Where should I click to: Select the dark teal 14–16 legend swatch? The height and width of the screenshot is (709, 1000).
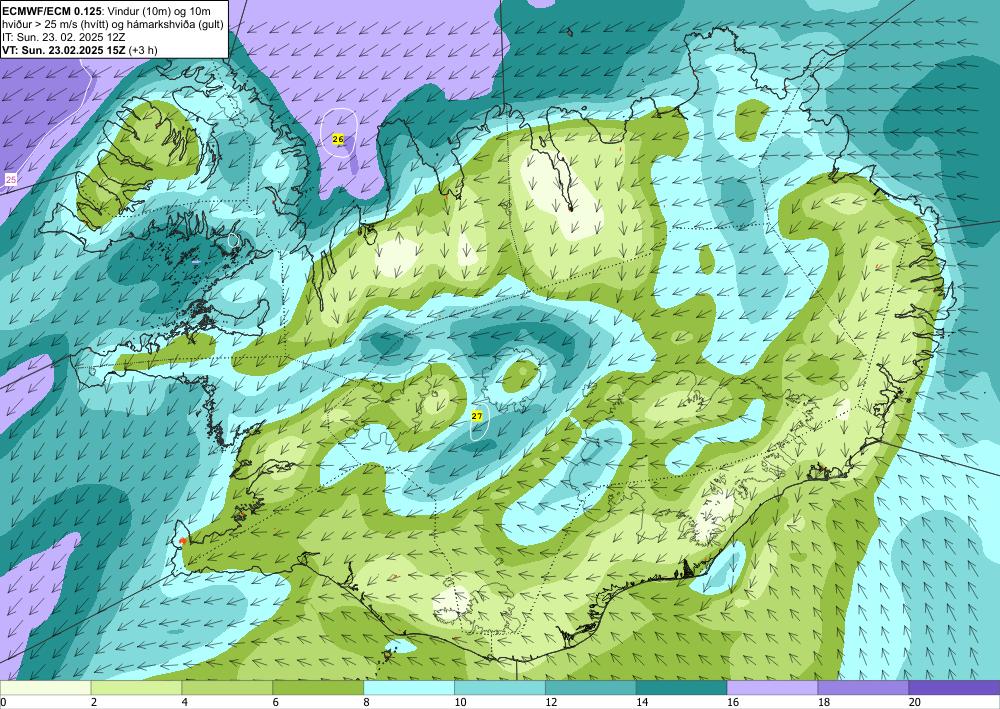682,687
